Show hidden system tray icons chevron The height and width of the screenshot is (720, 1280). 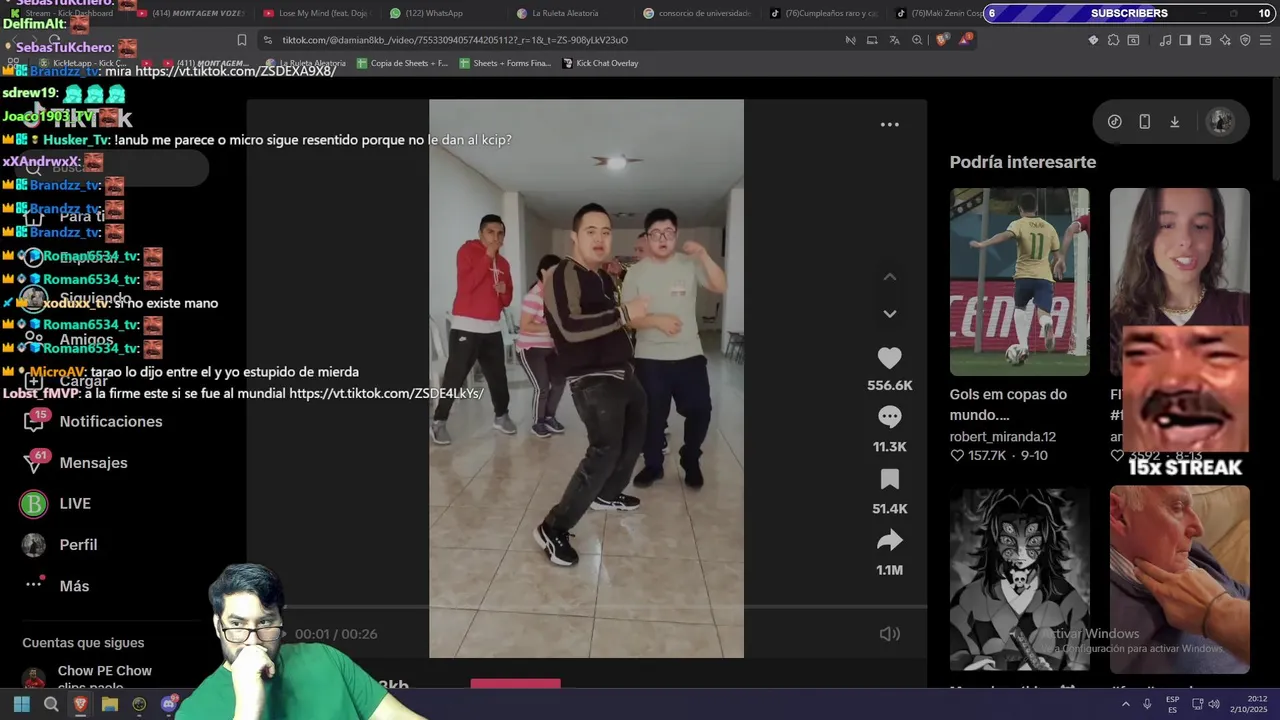1126,704
